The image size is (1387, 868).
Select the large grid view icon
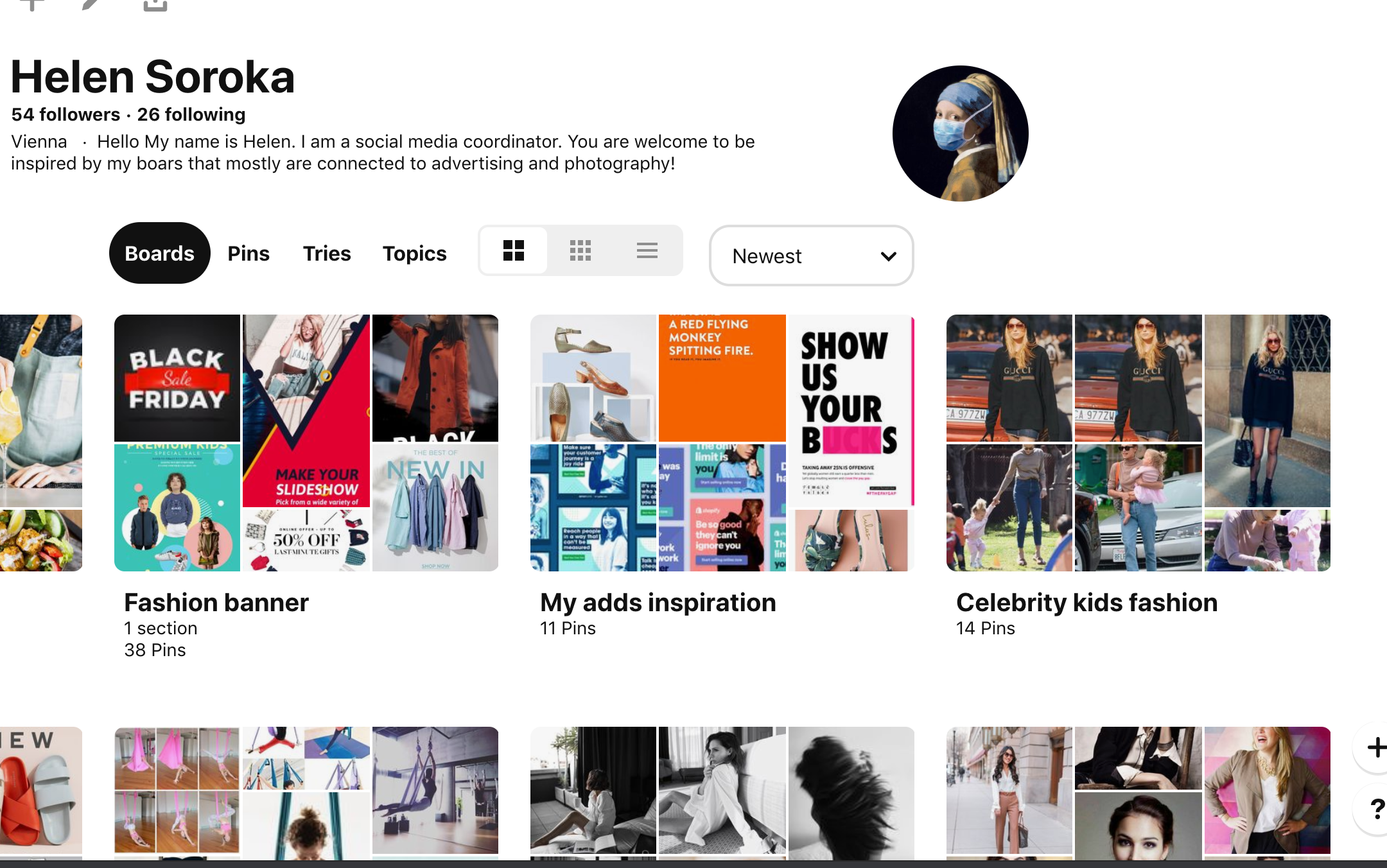514,250
